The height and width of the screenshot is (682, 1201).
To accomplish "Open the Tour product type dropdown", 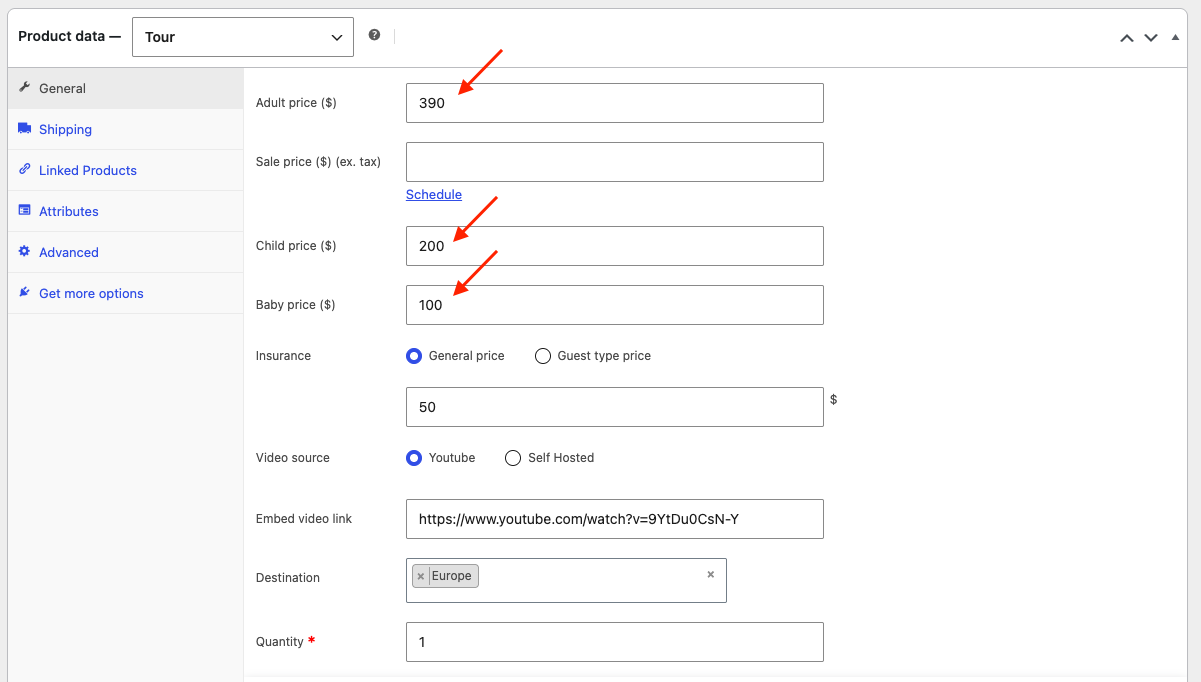I will (x=243, y=37).
